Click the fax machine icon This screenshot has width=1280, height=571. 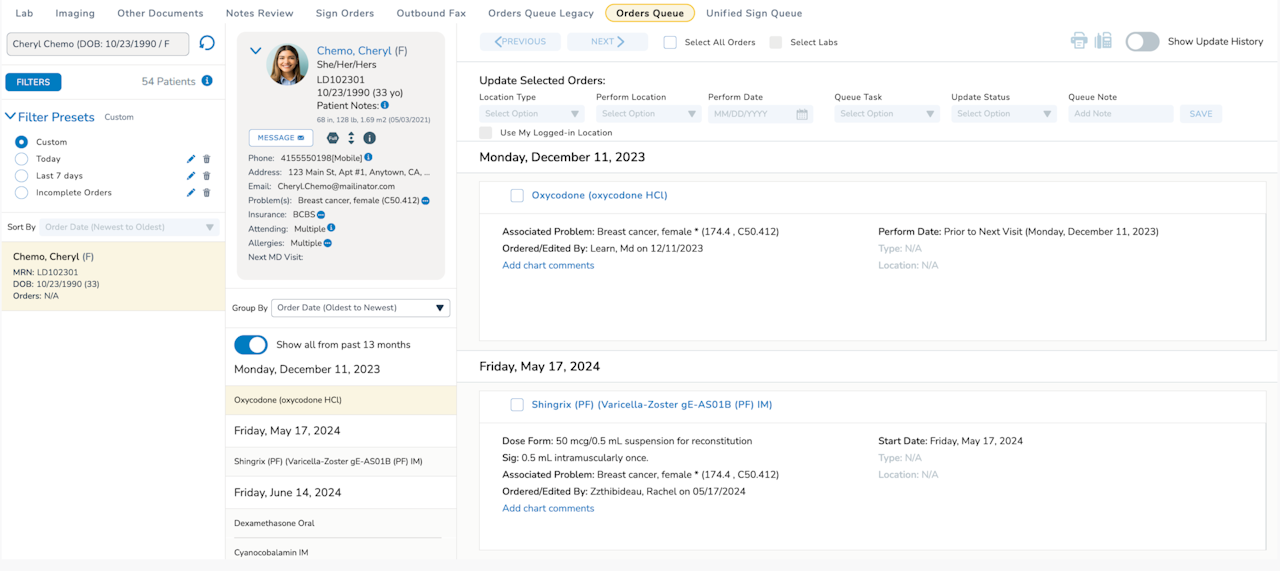[x=1103, y=41]
